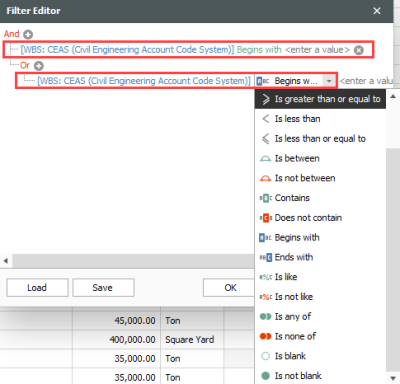
Task: Click the And group operator
Action: click(x=12, y=34)
